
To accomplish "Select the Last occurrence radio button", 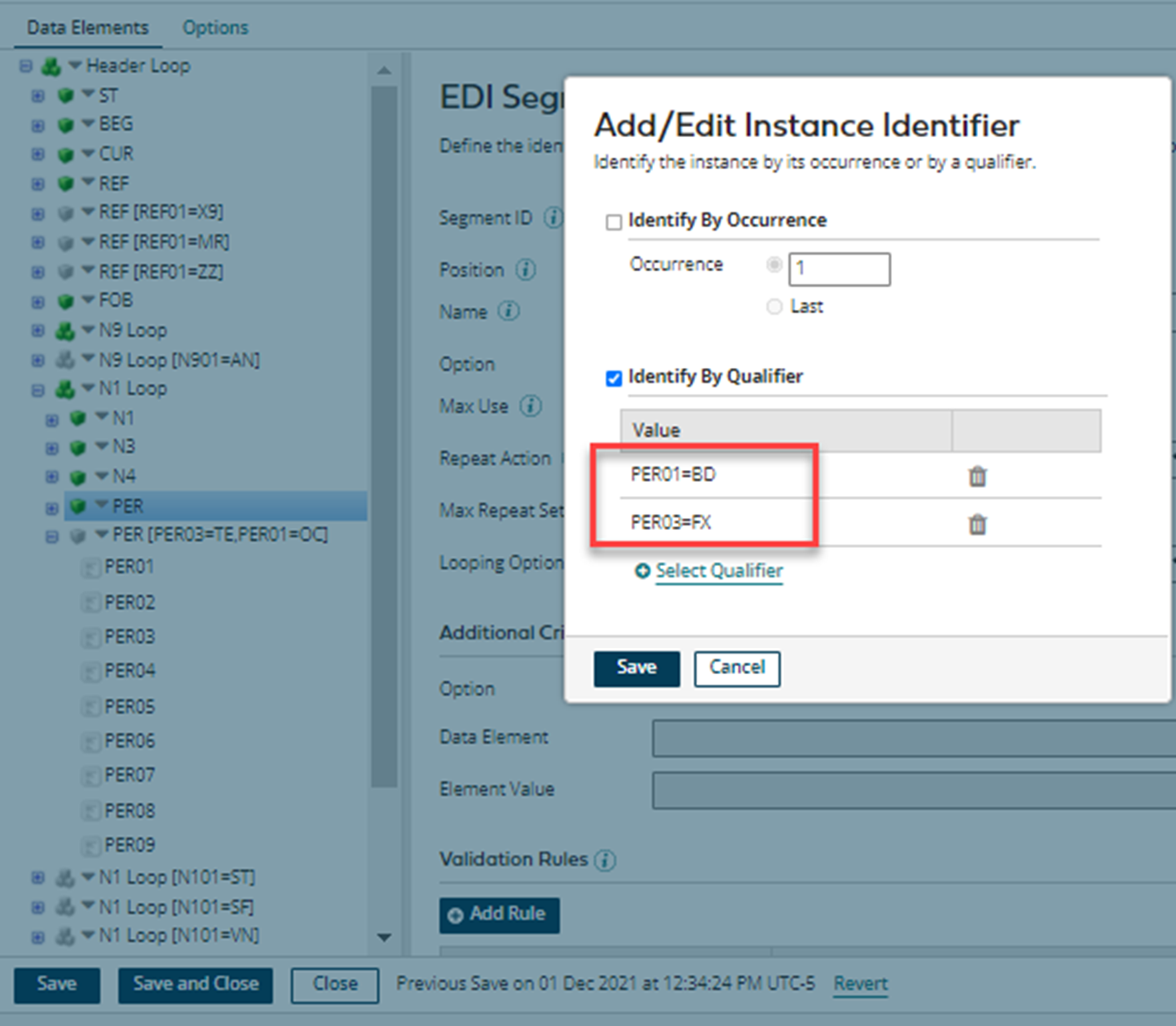I will coord(774,306).
